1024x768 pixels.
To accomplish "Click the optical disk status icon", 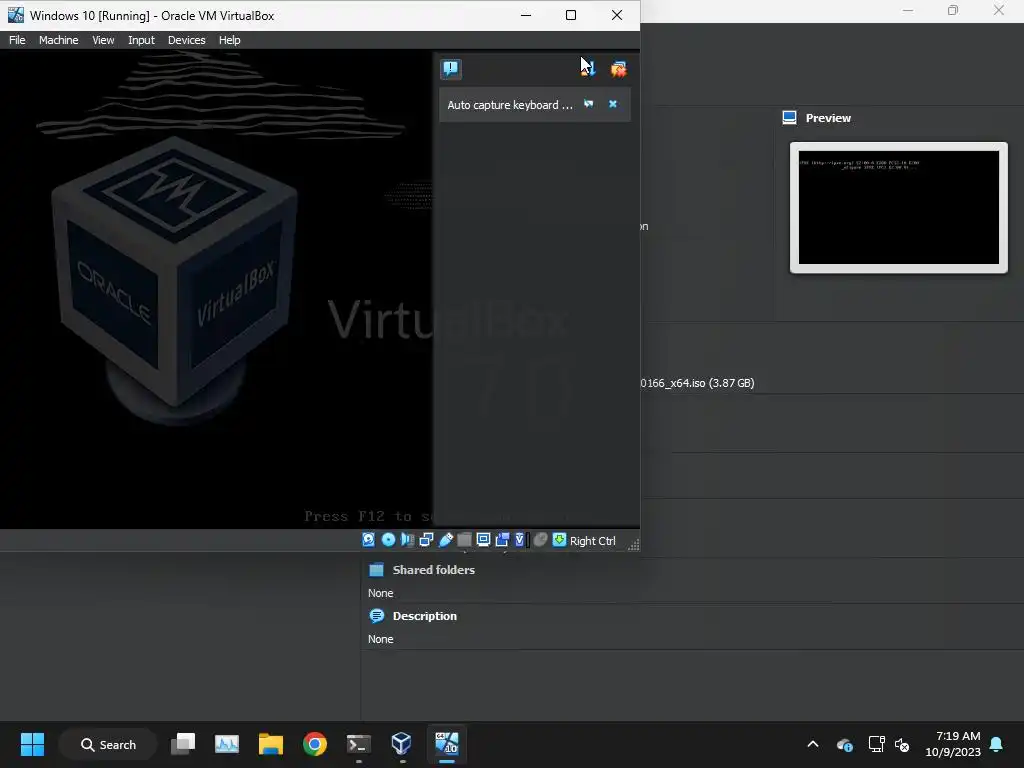I will (x=388, y=539).
